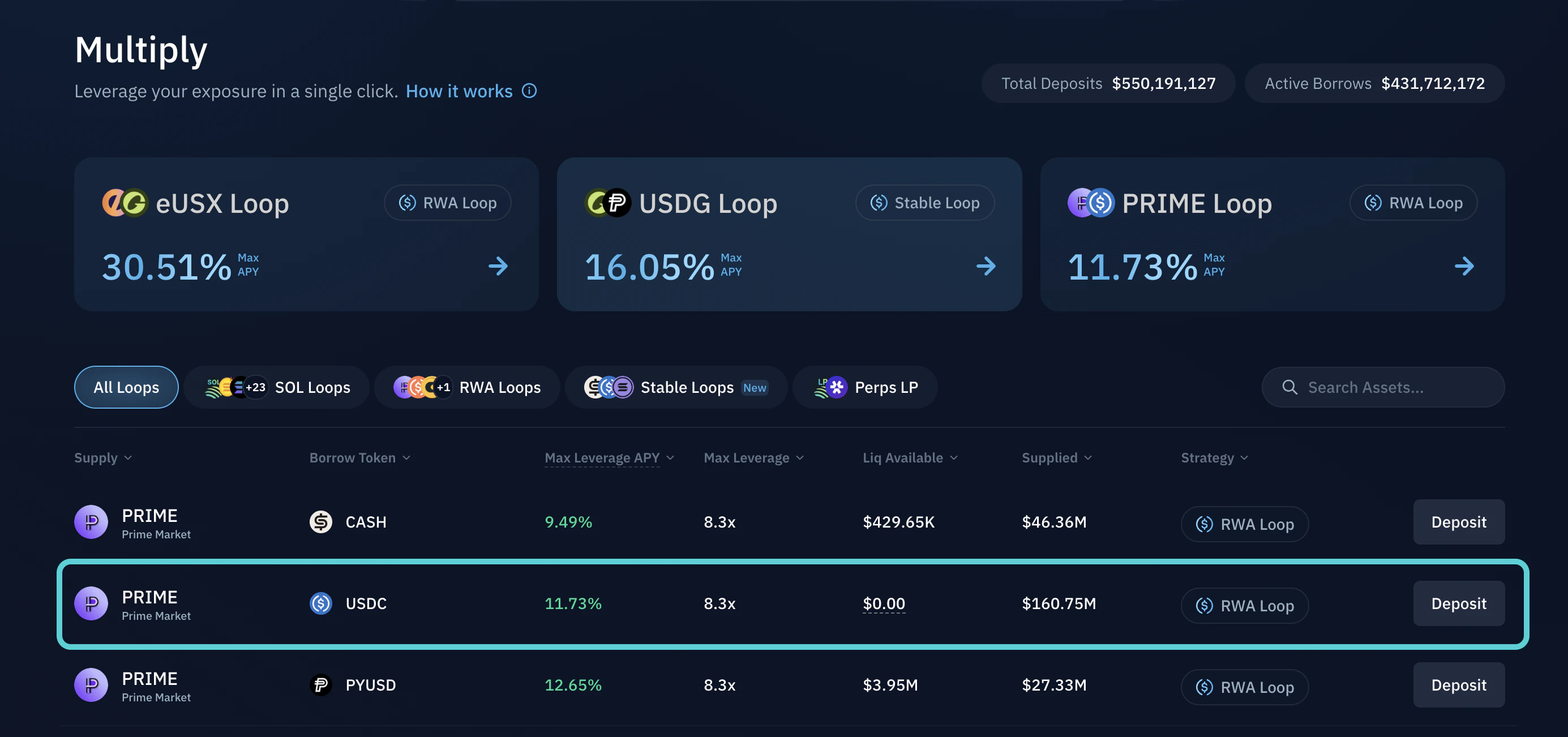Click the search magnifier icon
Screen dimensions: 1568x737
(x=1289, y=387)
